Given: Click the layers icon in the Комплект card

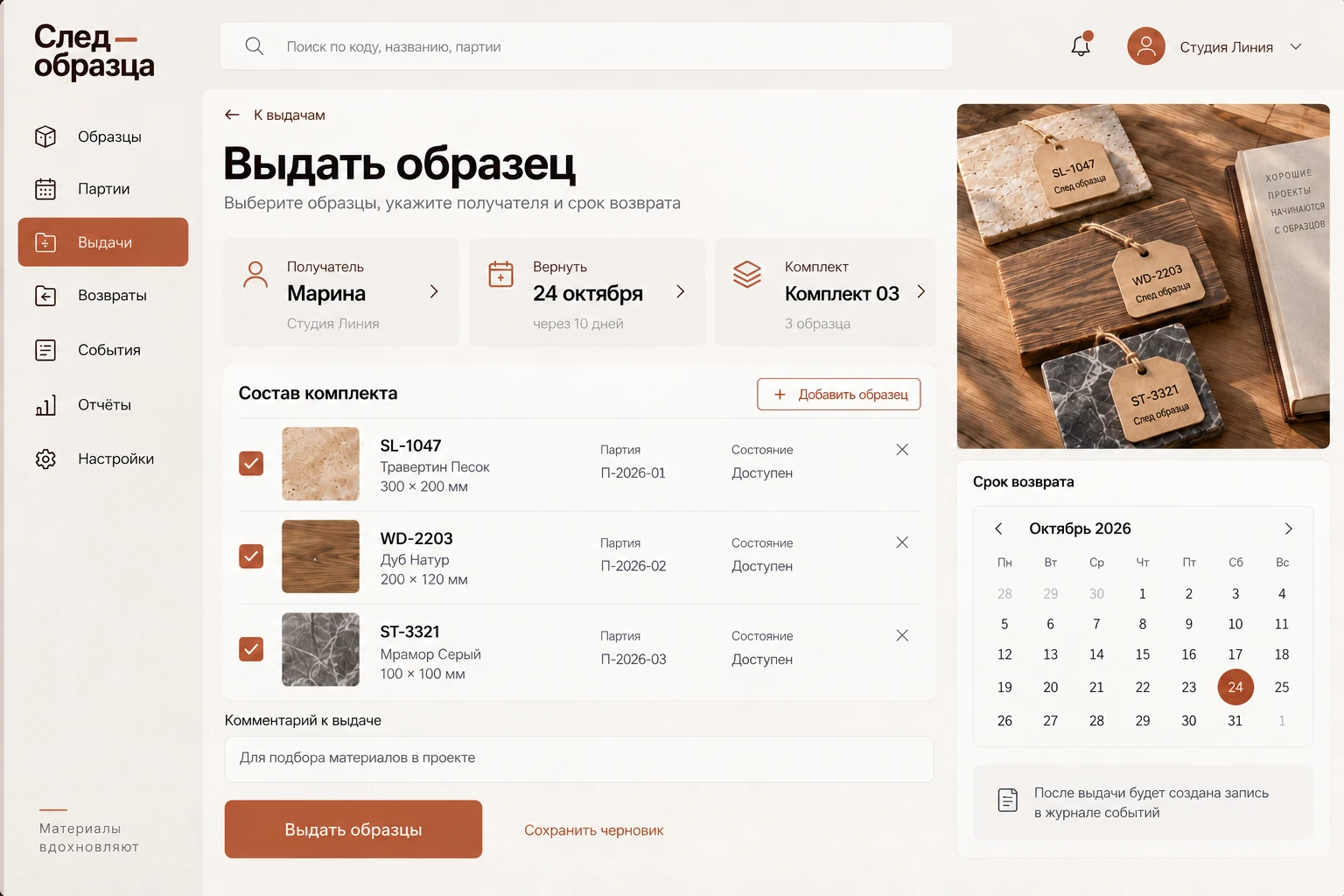Looking at the screenshot, I should [747, 275].
